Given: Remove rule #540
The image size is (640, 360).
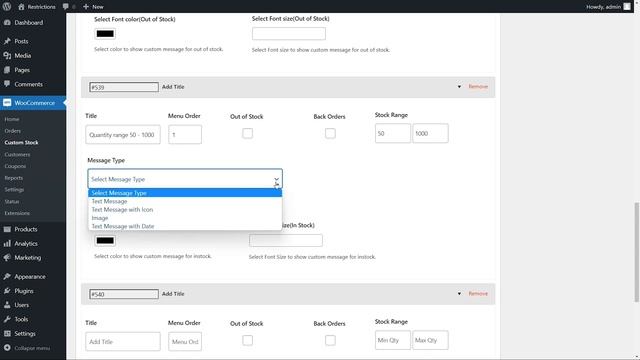Looking at the screenshot, I should (478, 293).
